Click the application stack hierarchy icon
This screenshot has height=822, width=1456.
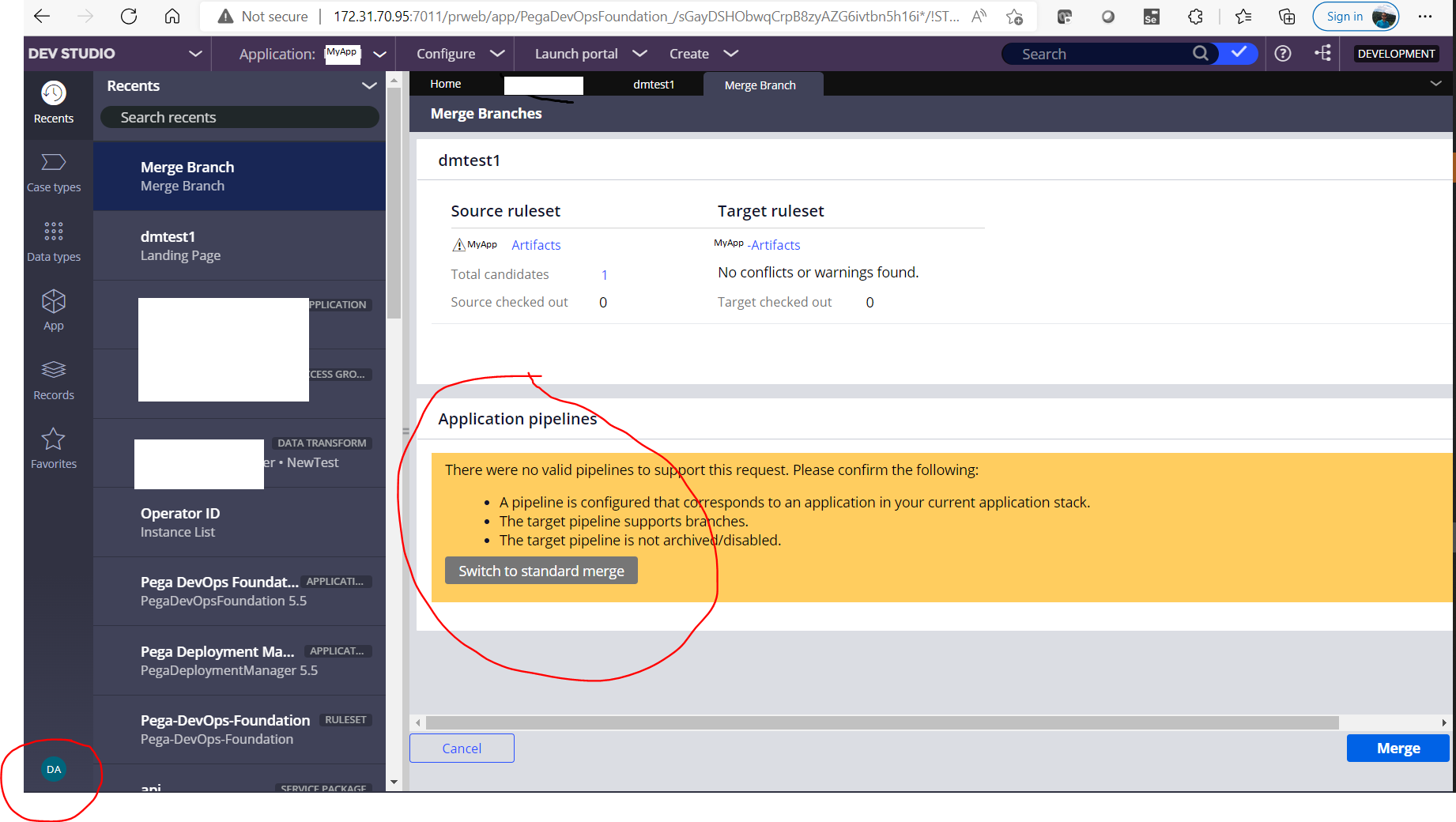(1323, 53)
